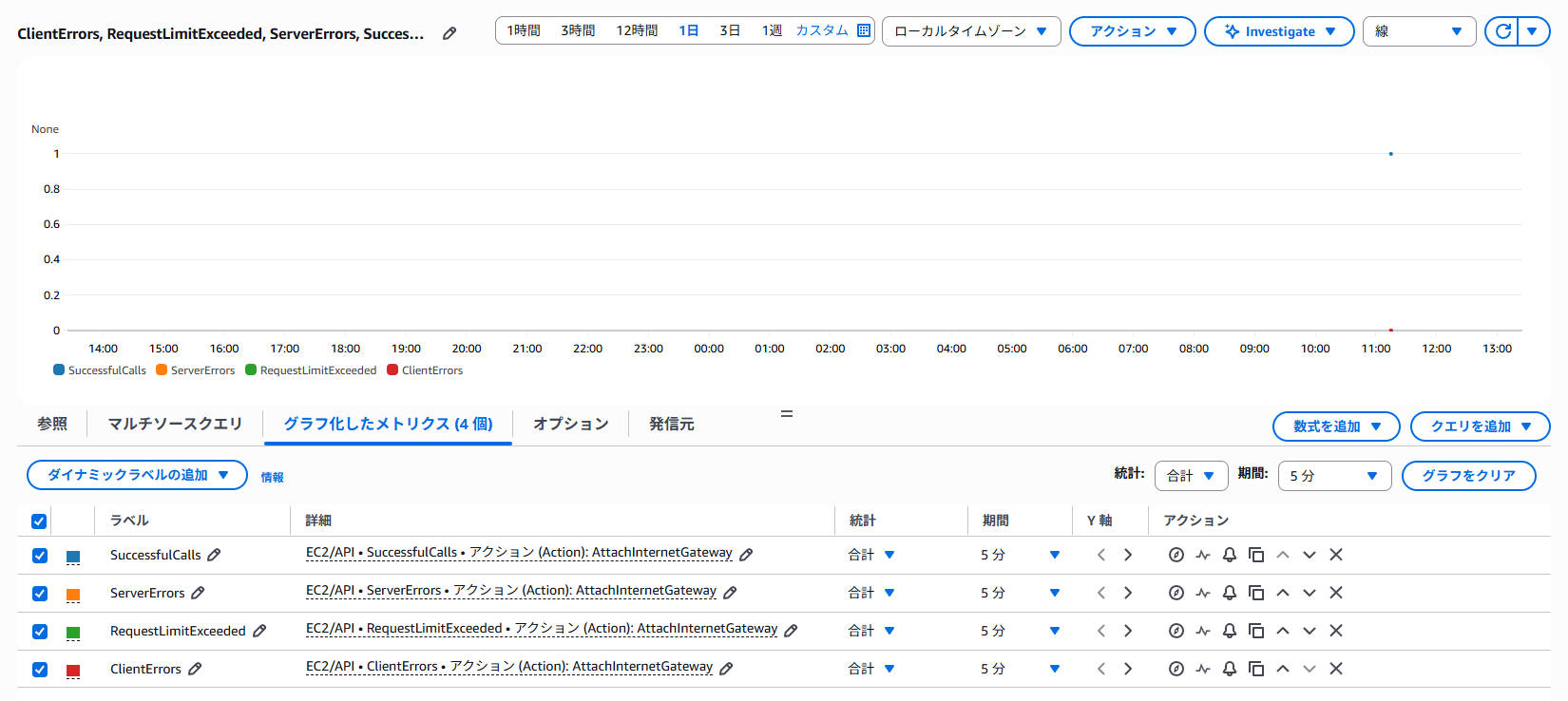This screenshot has height=701, width=1568.
Task: Click the orange ServerErrors color swatch
Action: (73, 595)
